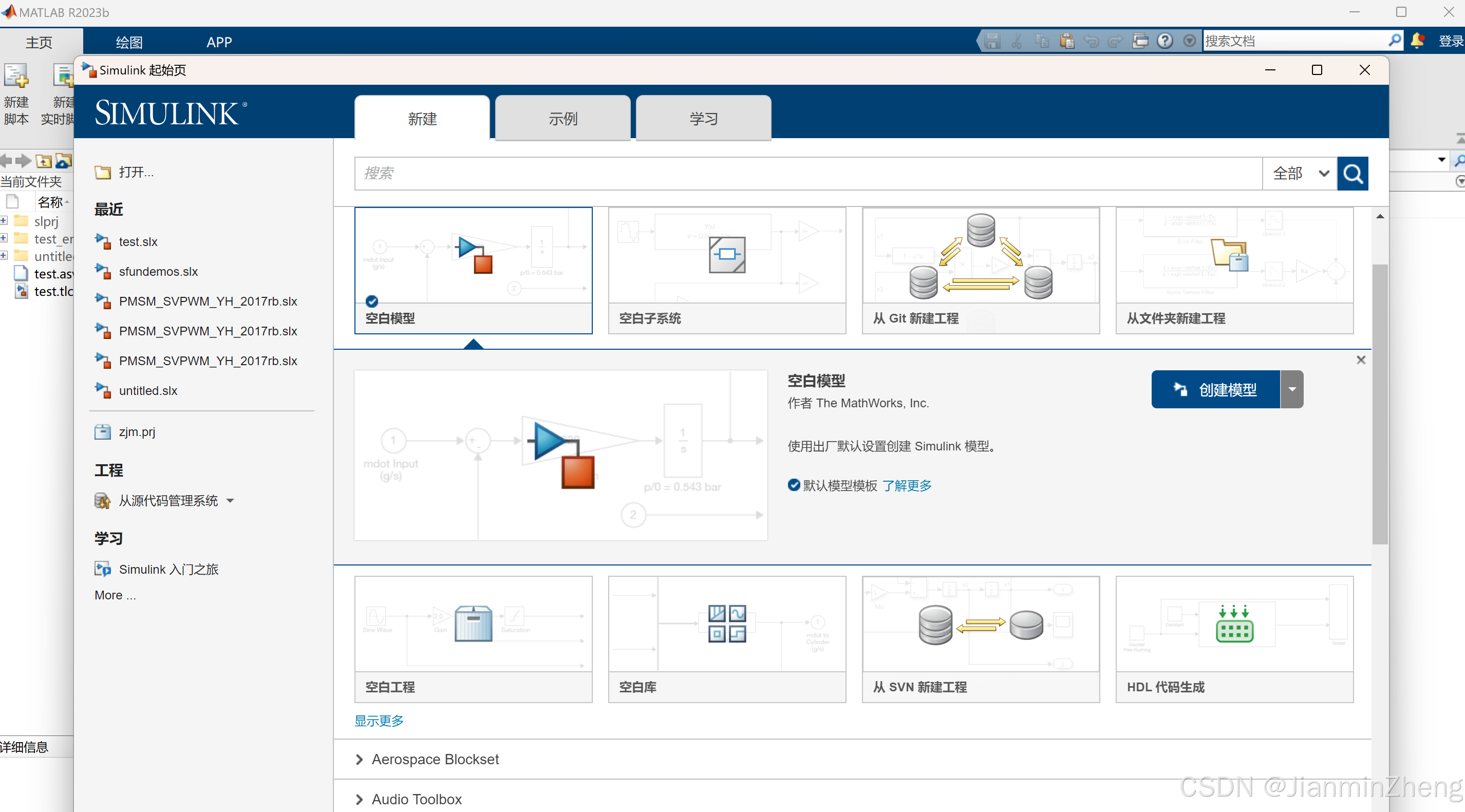The width and height of the screenshot is (1465, 812).
Task: Open the 显示更多 link
Action: tap(379, 721)
